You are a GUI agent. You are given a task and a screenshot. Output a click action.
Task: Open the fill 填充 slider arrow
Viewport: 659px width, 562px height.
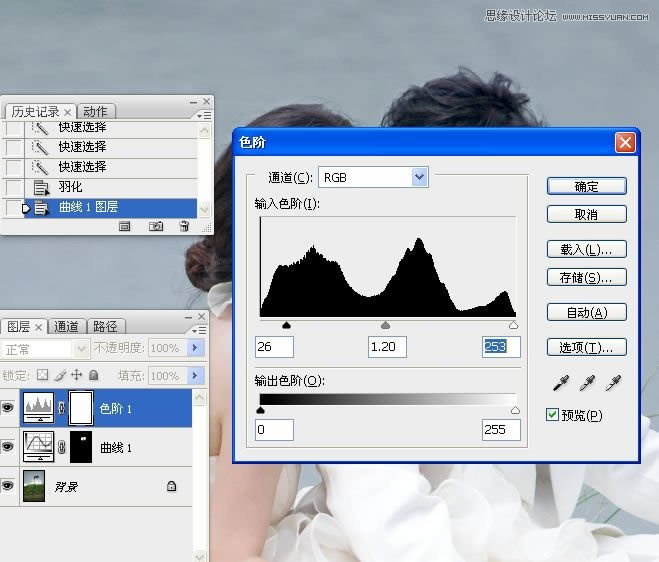pos(196,376)
